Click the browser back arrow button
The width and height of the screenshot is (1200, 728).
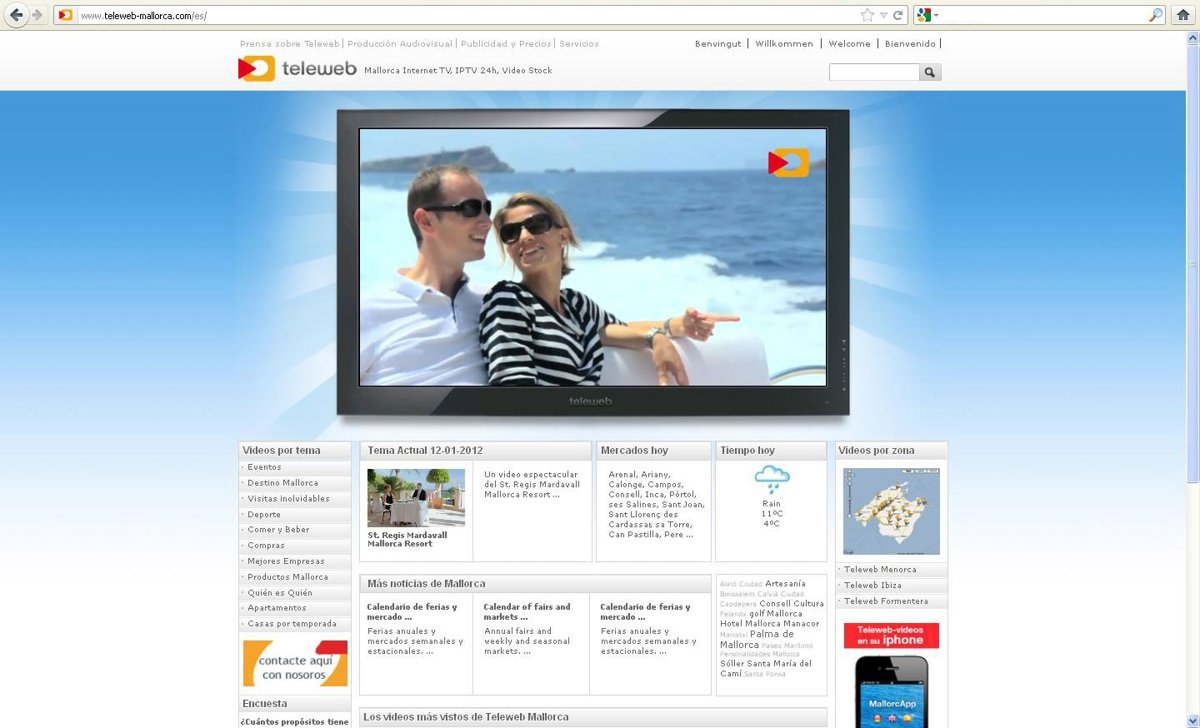coord(16,15)
